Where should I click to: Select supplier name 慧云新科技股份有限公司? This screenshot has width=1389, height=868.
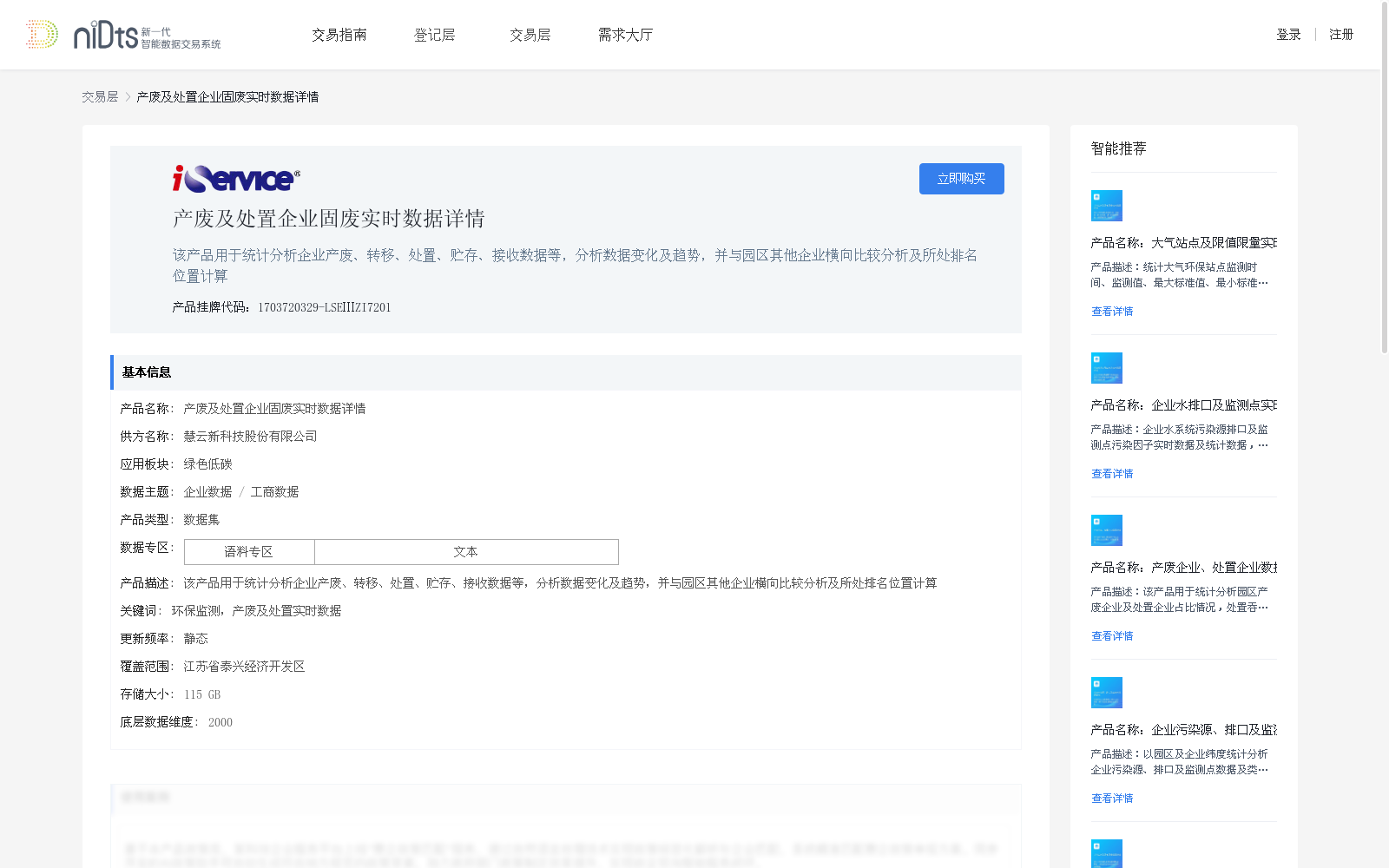click(250, 437)
